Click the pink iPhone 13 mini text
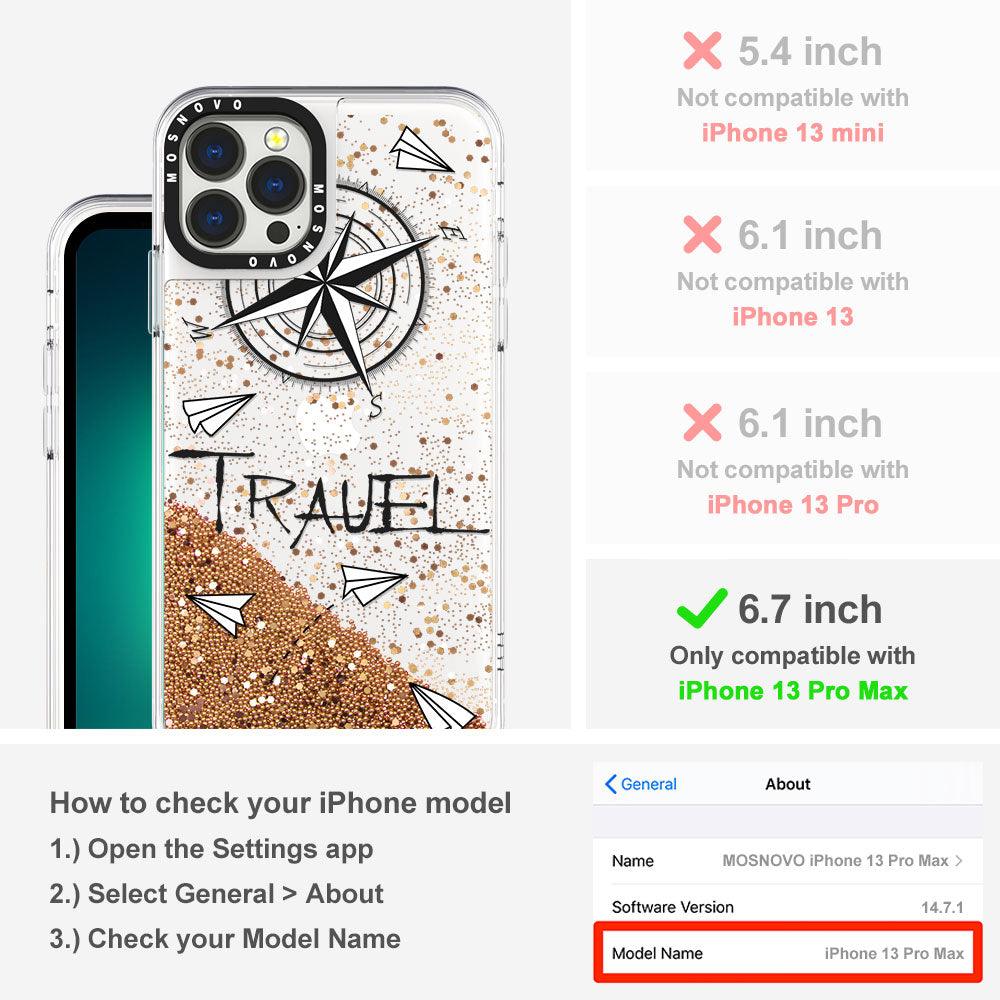Image resolution: width=1000 pixels, height=1000 pixels. (x=793, y=133)
